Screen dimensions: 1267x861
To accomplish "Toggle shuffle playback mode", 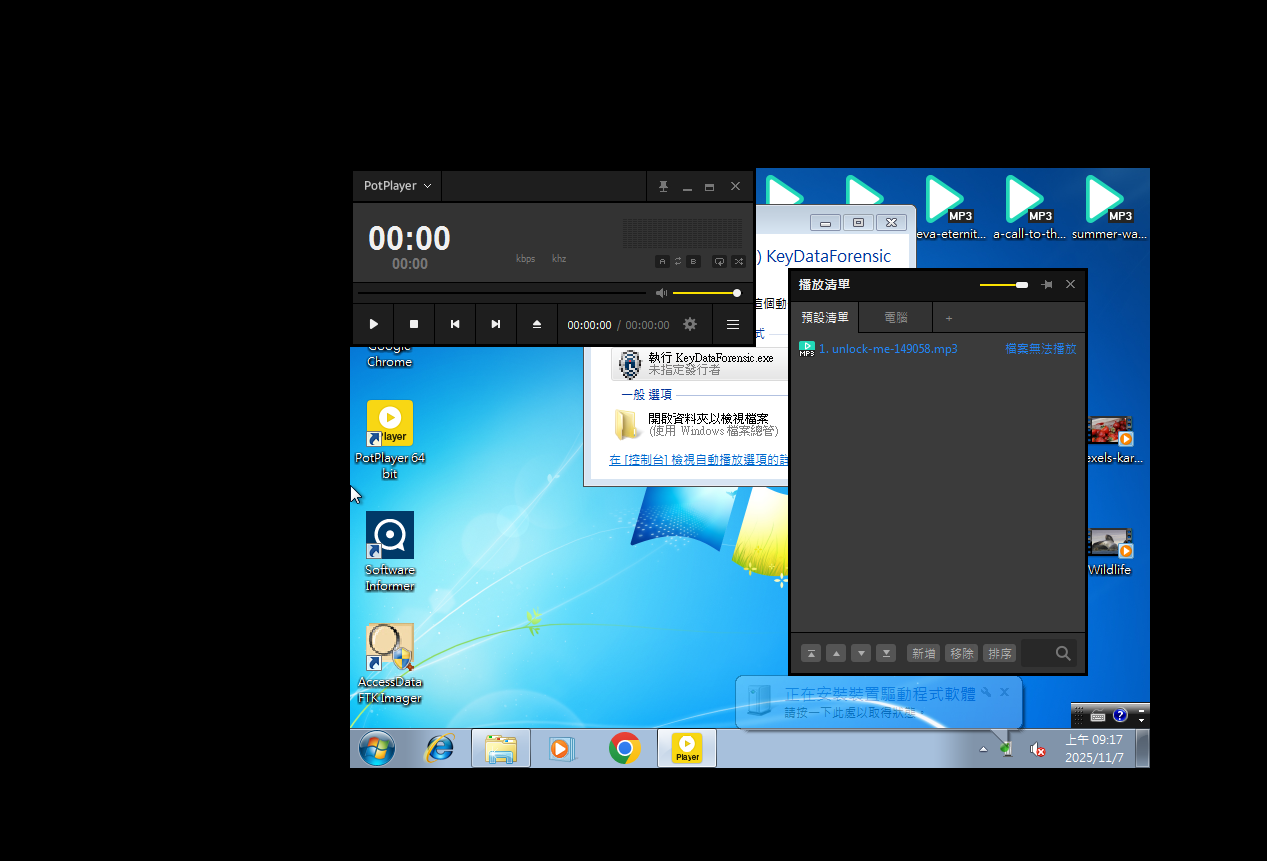I will 738,261.
